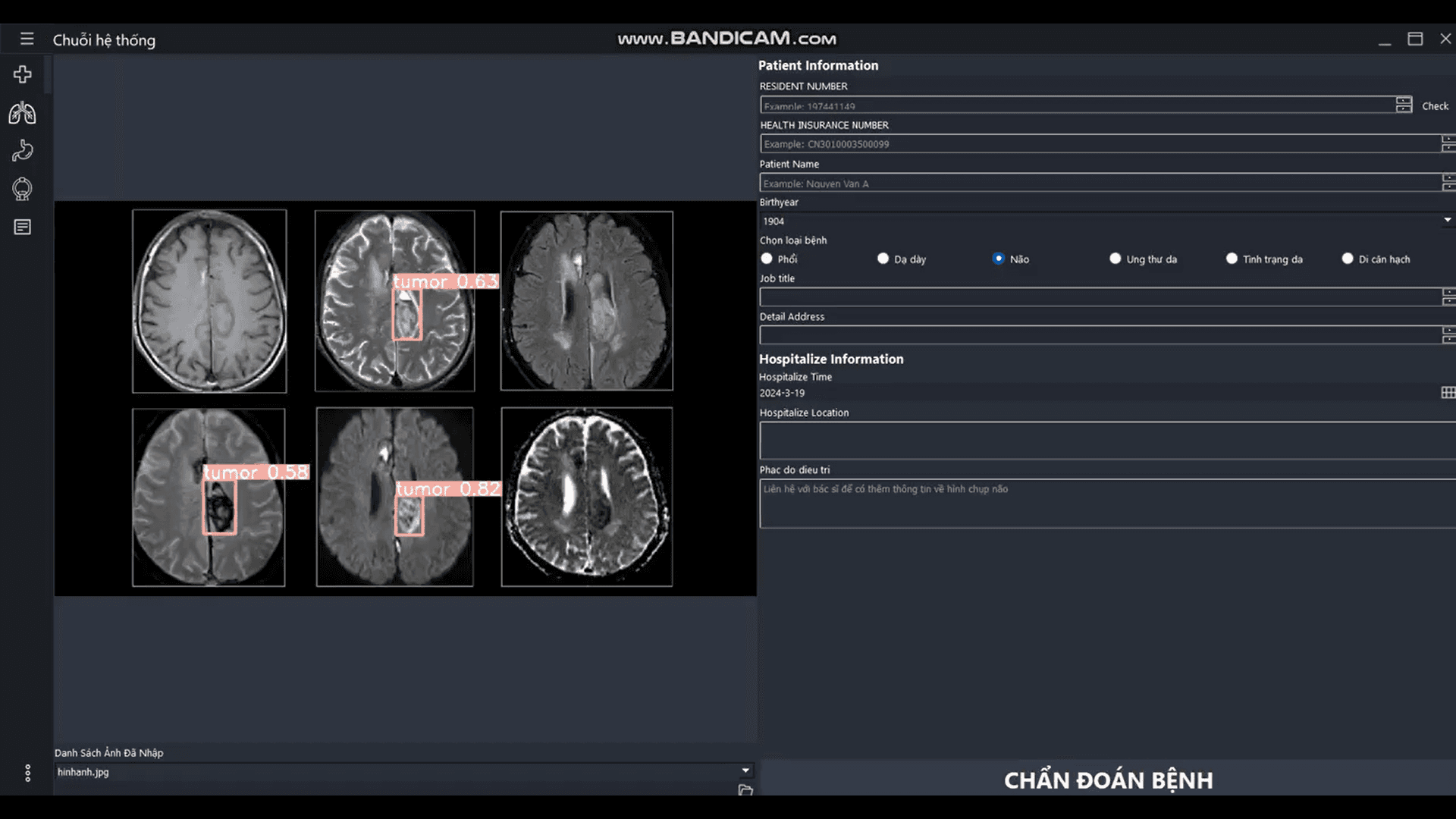Image resolution: width=1456 pixels, height=819 pixels.
Task: Click the CHẨN ĐOÁN BỆNH button
Action: [1108, 780]
